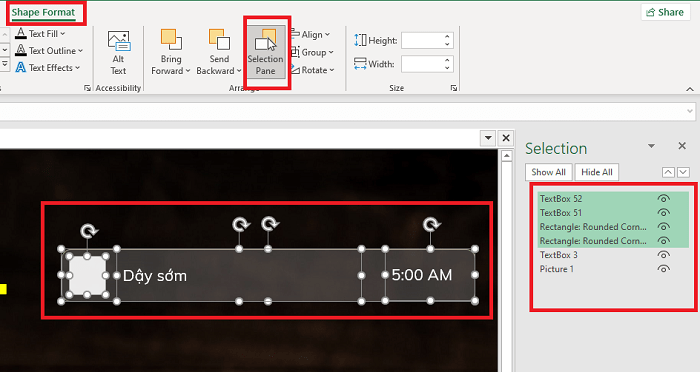Close the pane with X above scrollbar
The height and width of the screenshot is (372, 700).
pyautogui.click(x=506, y=138)
